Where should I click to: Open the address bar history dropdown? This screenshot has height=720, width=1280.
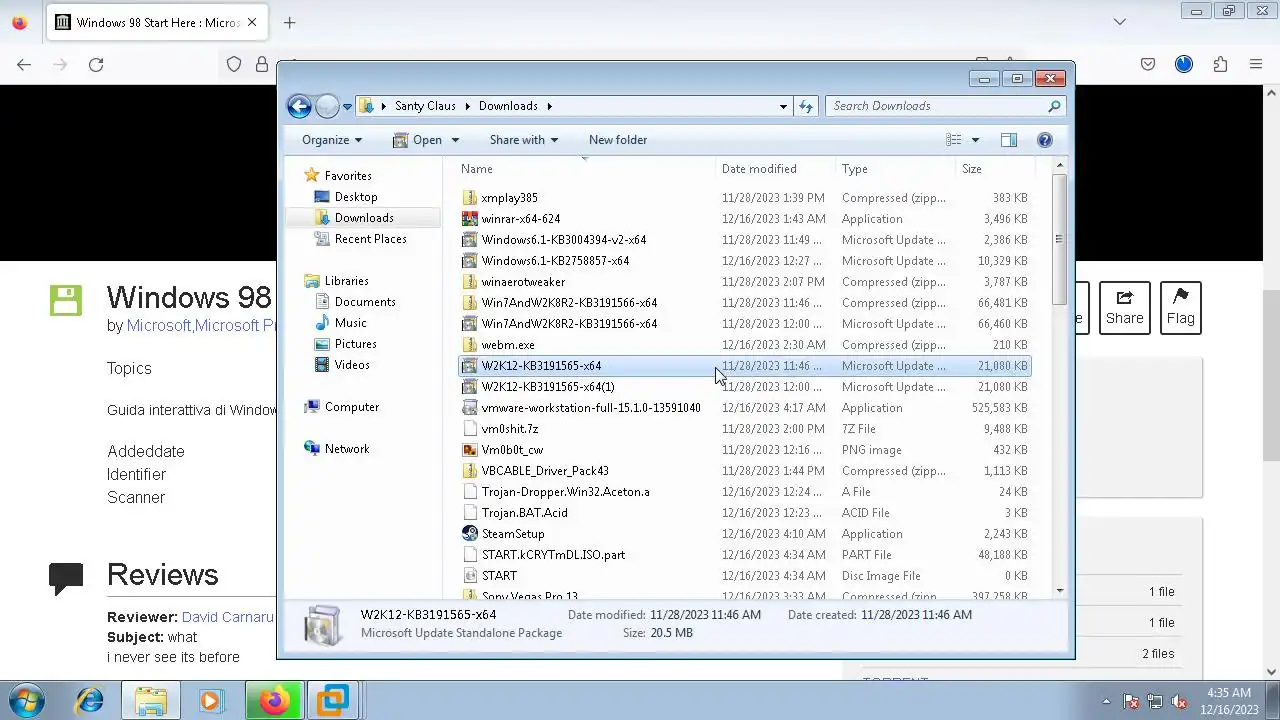coord(783,106)
